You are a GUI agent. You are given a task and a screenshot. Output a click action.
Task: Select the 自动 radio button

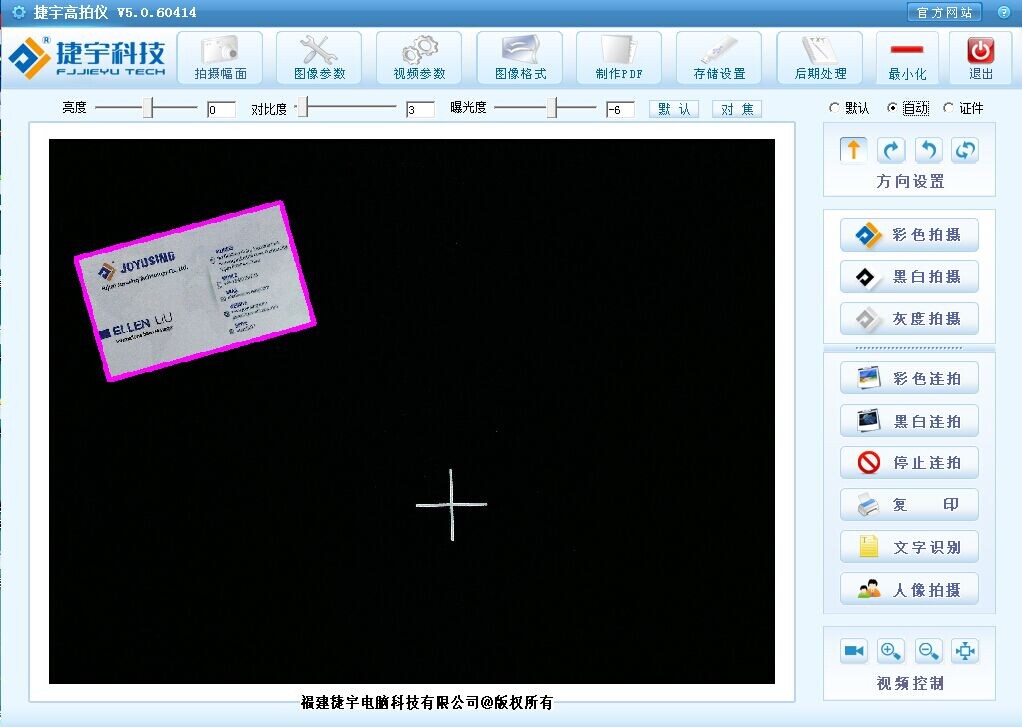[x=892, y=108]
